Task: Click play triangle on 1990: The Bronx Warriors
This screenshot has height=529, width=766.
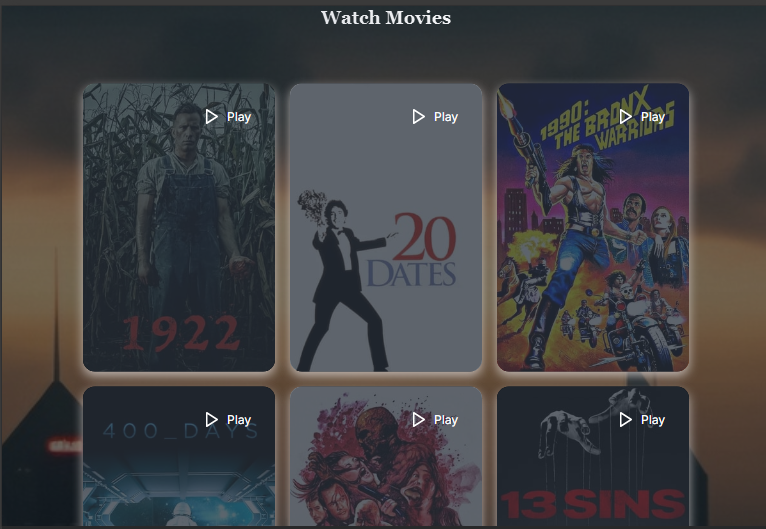Action: (x=626, y=117)
